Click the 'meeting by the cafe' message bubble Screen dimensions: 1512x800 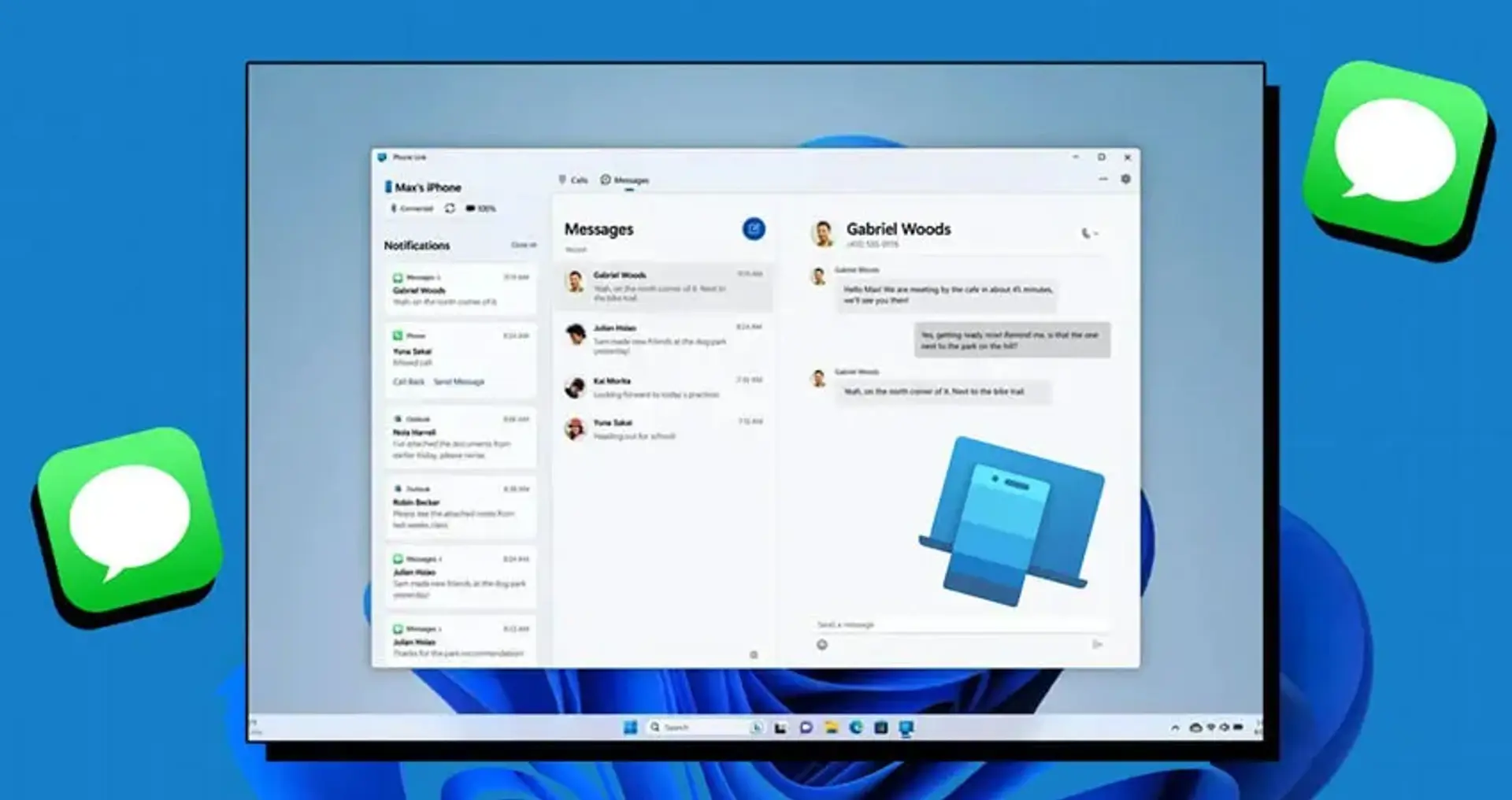pyautogui.click(x=946, y=295)
